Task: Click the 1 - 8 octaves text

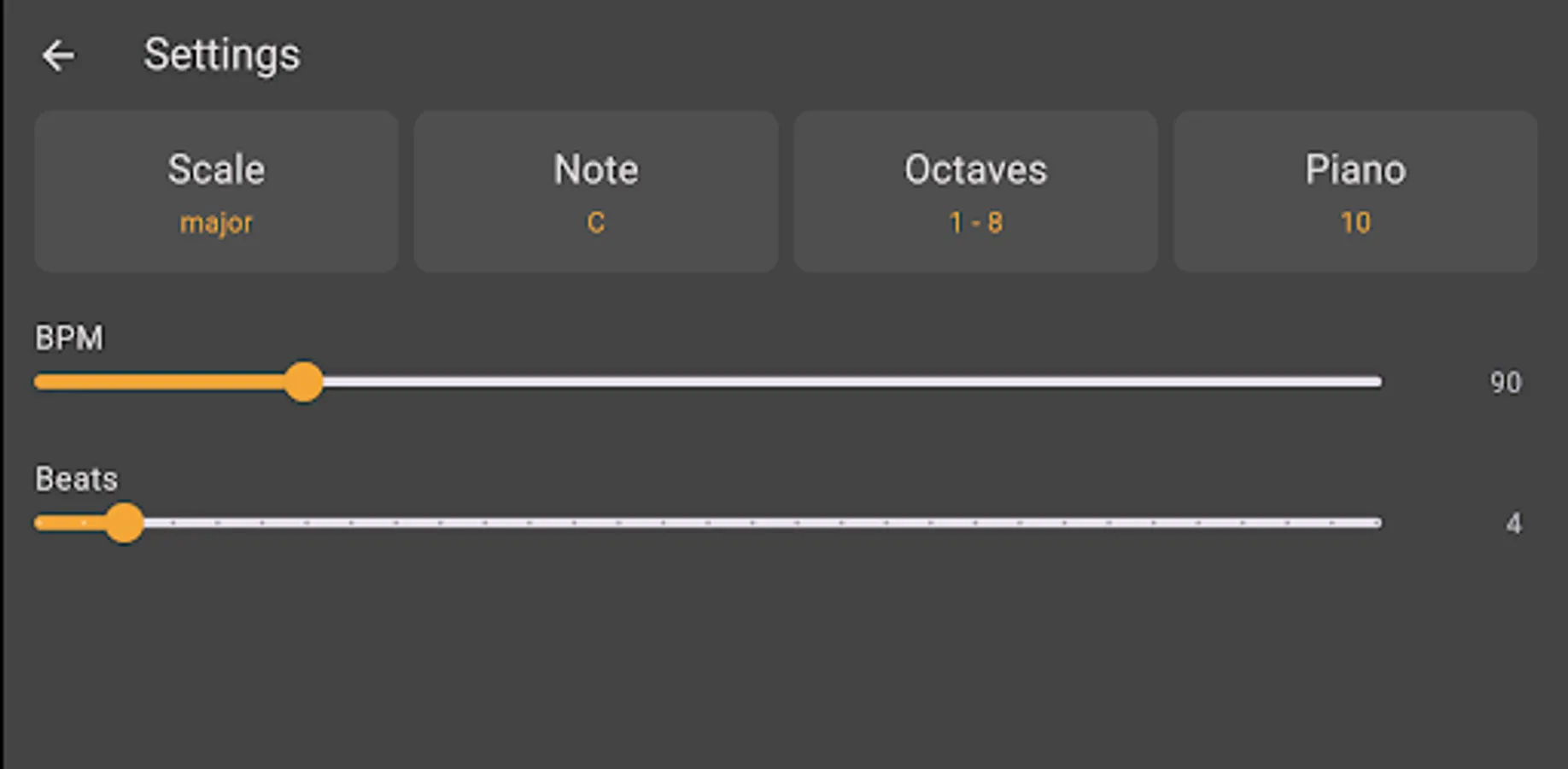Action: click(x=975, y=223)
